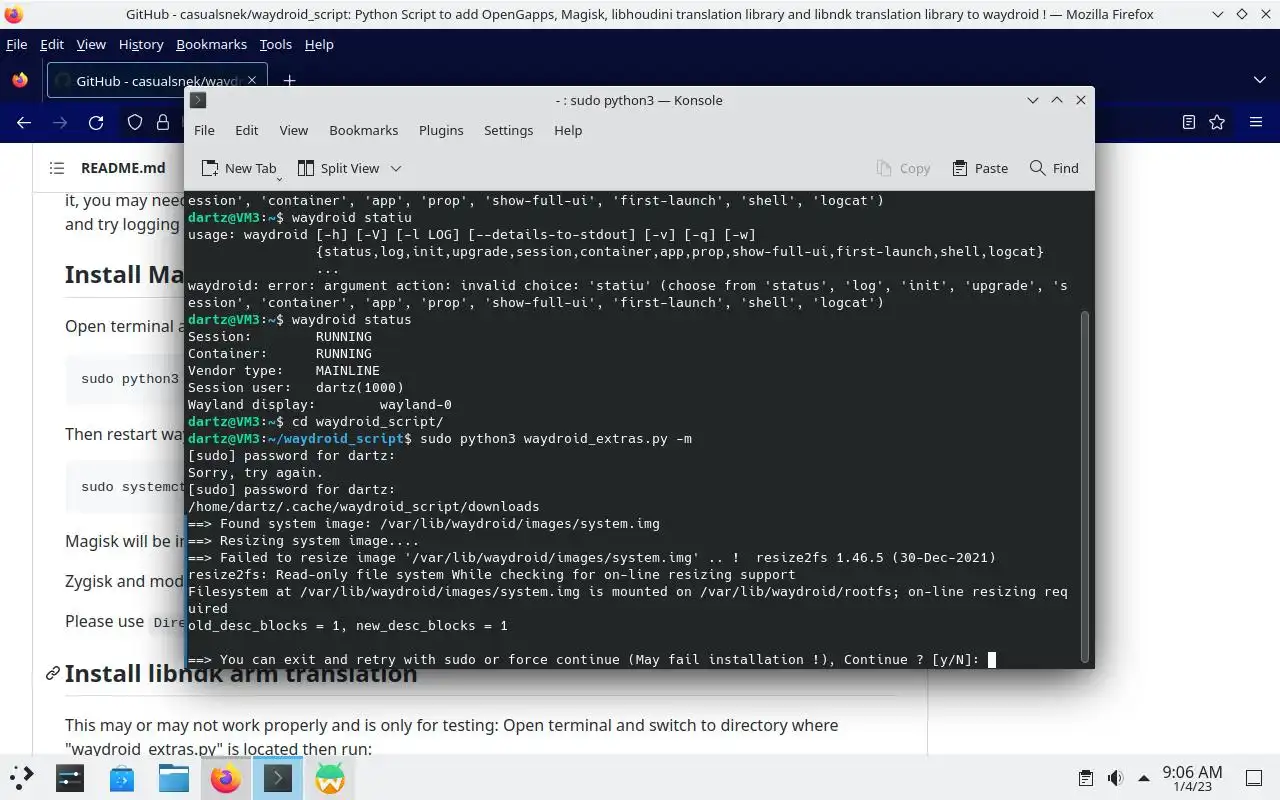
Task: Click the tracking protection shield icon
Action: 135,122
